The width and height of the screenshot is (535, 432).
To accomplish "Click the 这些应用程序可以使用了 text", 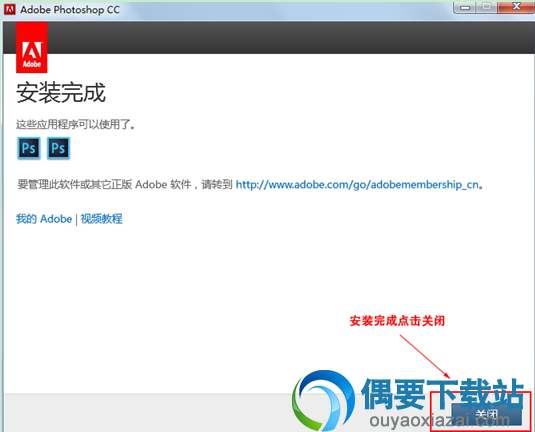I will (75, 124).
